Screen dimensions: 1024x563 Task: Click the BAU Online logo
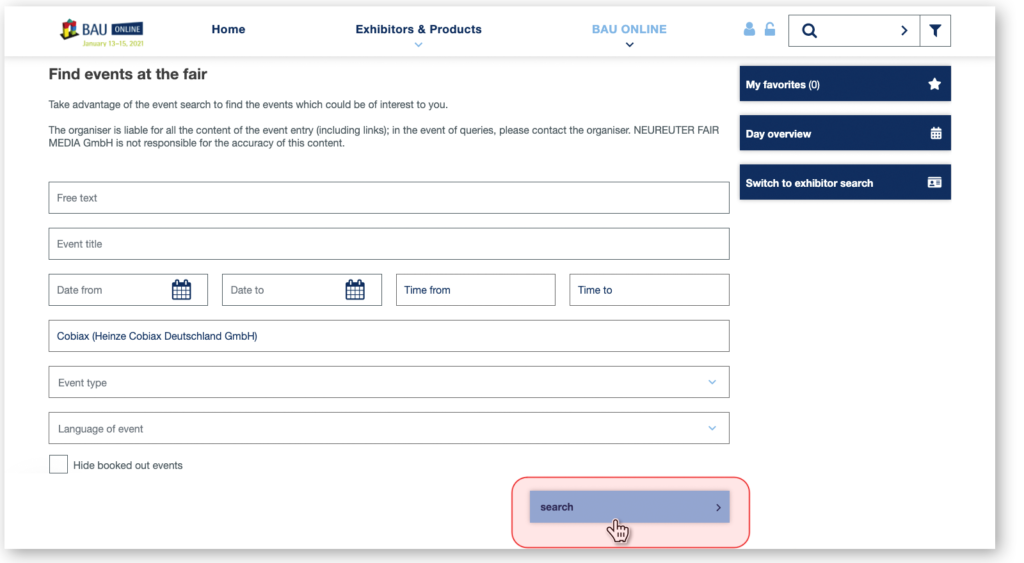pyautogui.click(x=102, y=32)
